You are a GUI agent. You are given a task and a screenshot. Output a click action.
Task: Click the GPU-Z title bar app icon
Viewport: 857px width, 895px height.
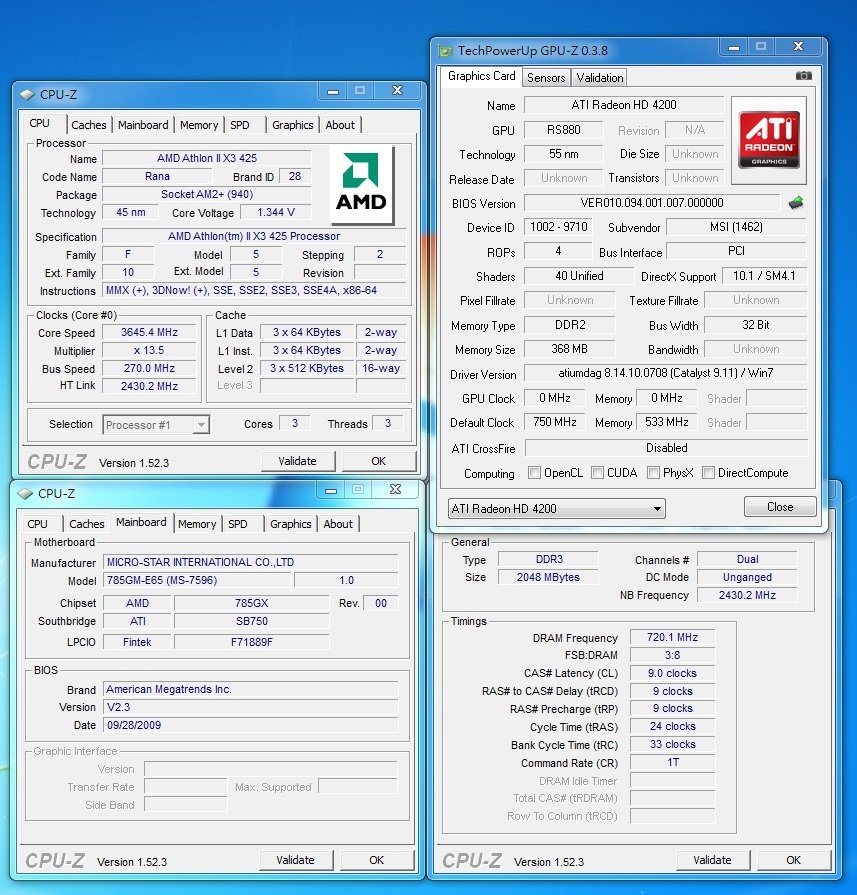tap(445, 51)
